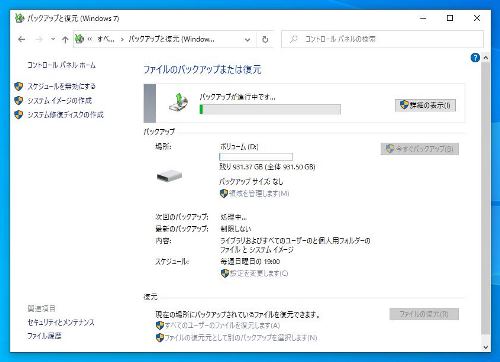Expand the breadcrumb overflow chevron «
This screenshot has width=500, height=362.
pos(90,39)
